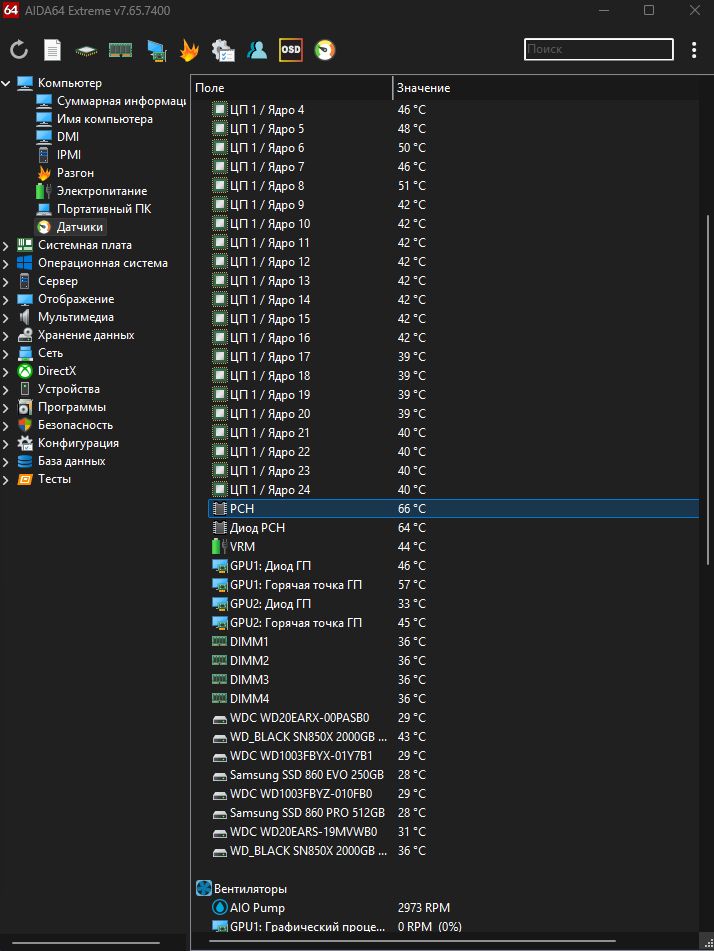Select GPU1: Горячая точка ГП row
Screen dimensions: 714x951
click(x=454, y=585)
